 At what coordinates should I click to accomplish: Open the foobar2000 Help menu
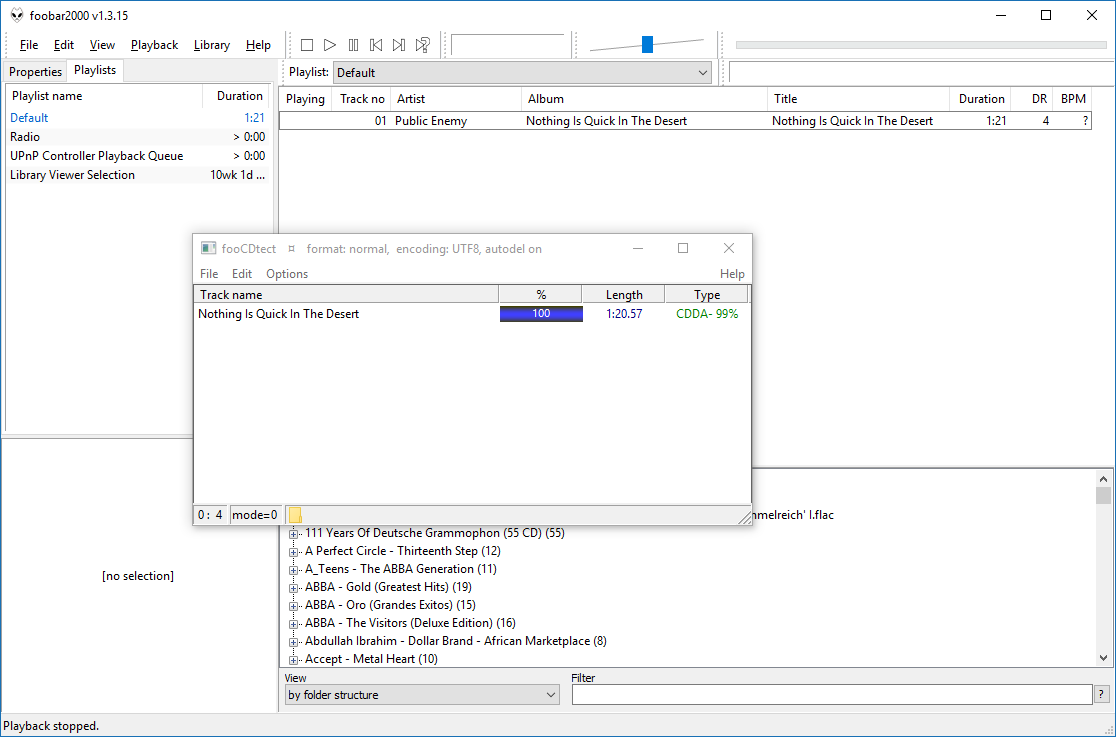258,45
